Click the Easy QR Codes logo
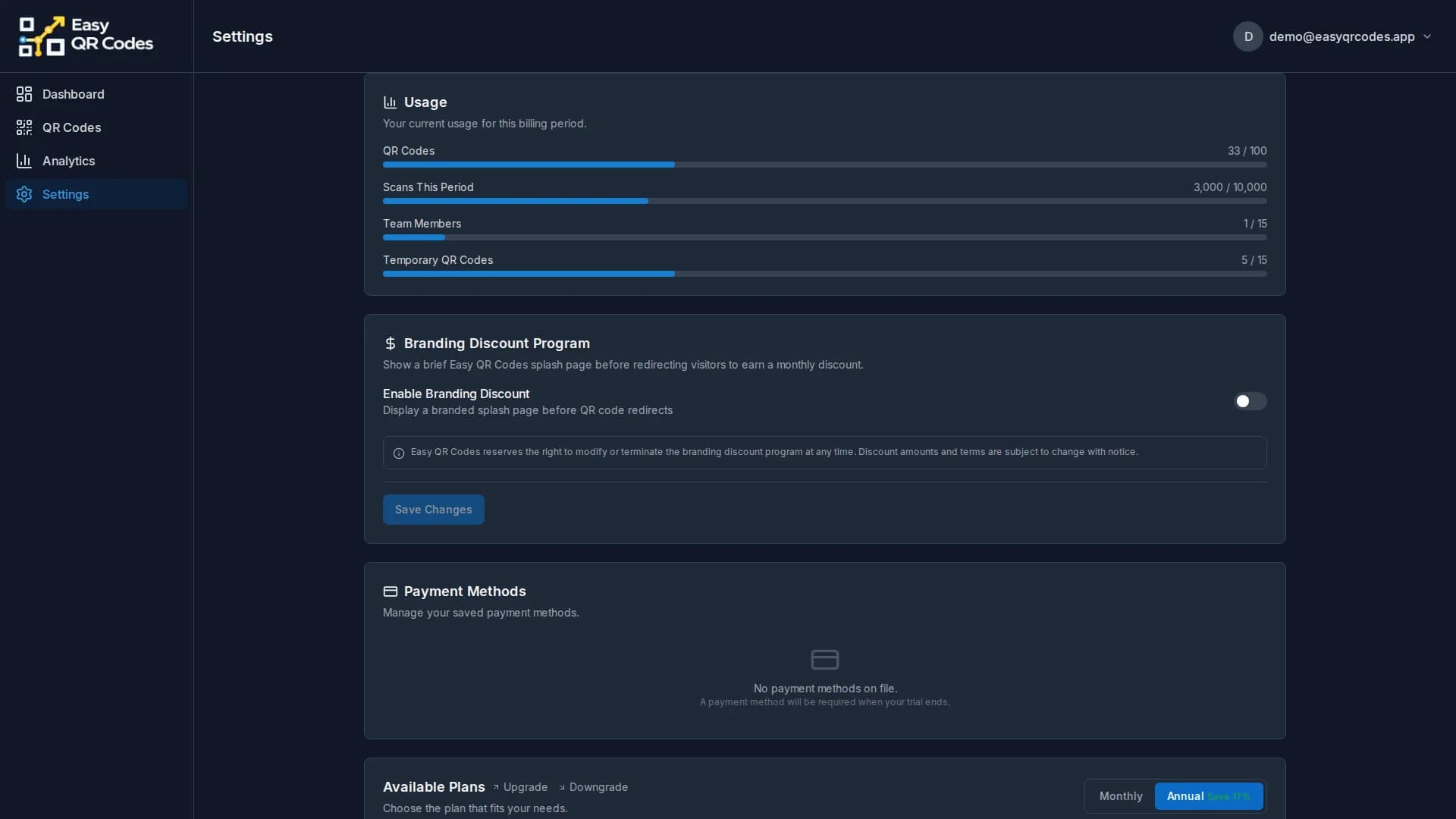The image size is (1456, 819). point(86,36)
